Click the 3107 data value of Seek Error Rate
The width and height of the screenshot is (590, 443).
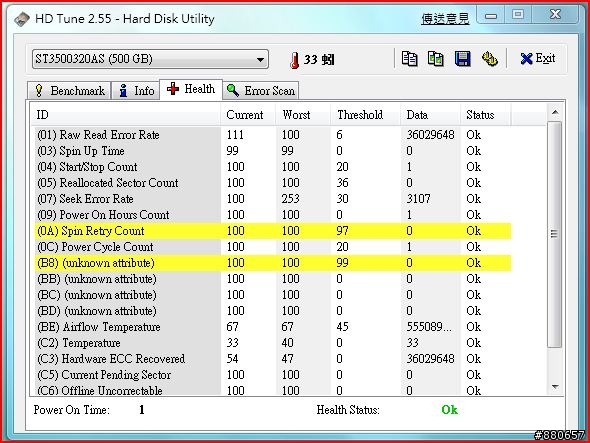(418, 199)
